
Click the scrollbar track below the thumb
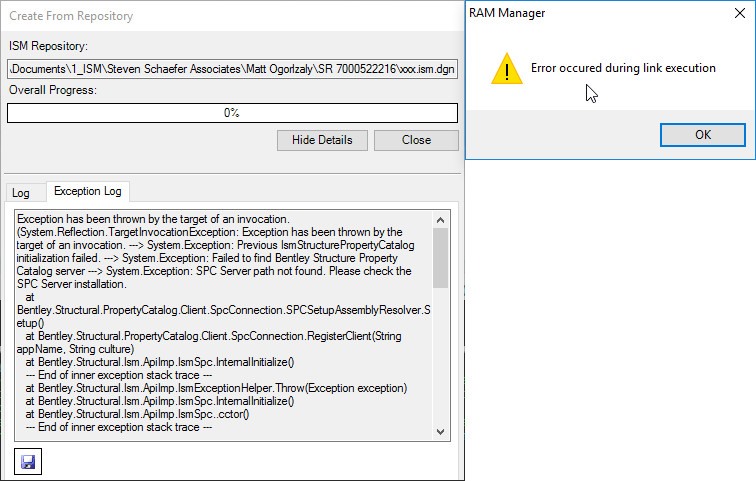coord(440,356)
